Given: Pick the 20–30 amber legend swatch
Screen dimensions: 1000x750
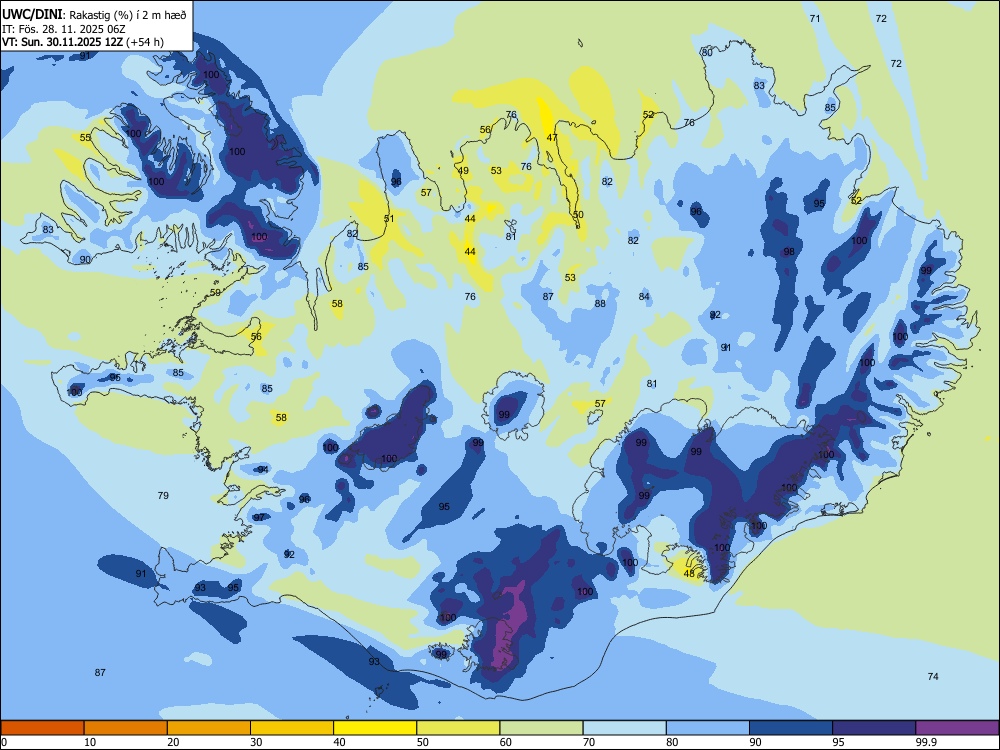Looking at the screenshot, I should 209,728.
